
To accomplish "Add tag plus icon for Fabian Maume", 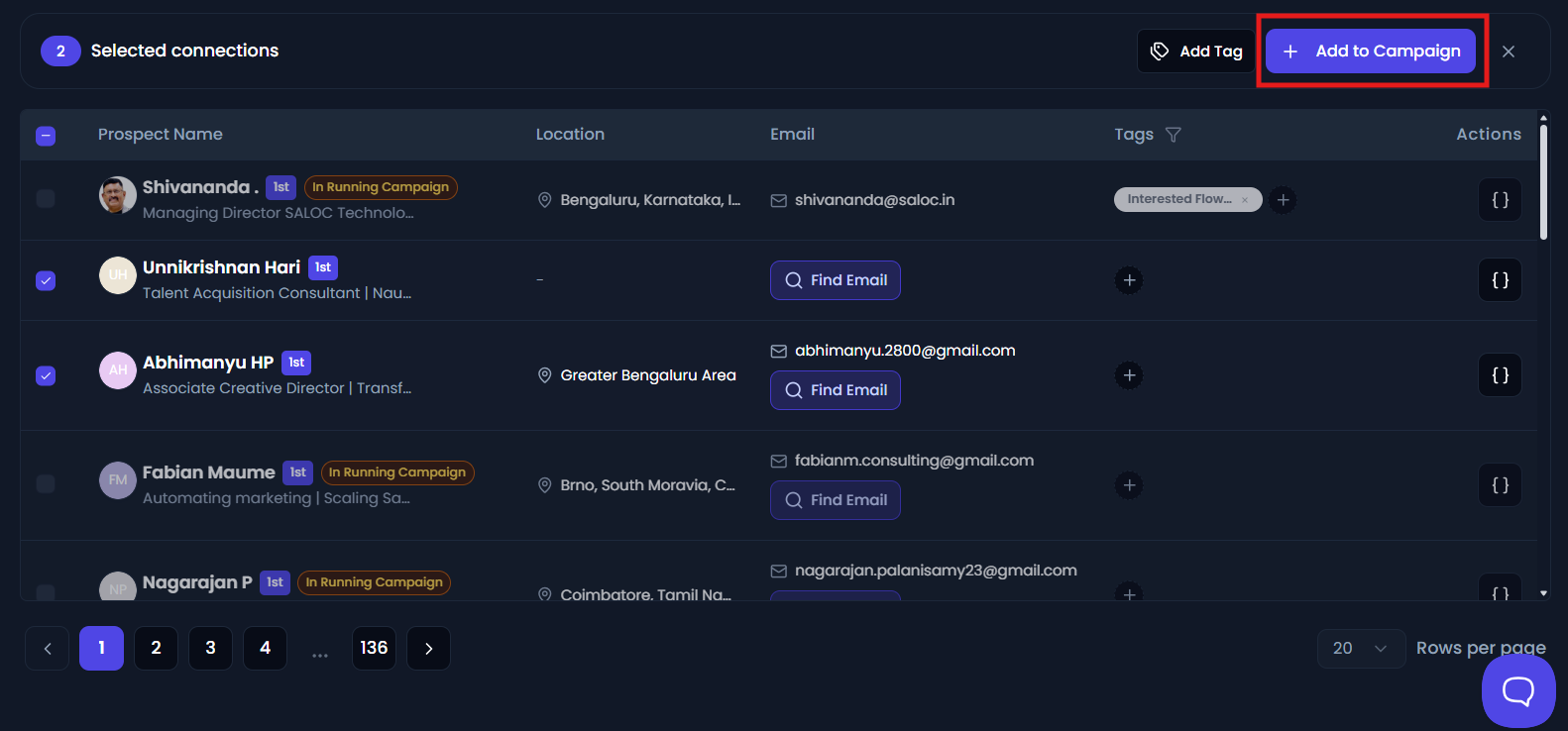I will click(1129, 485).
